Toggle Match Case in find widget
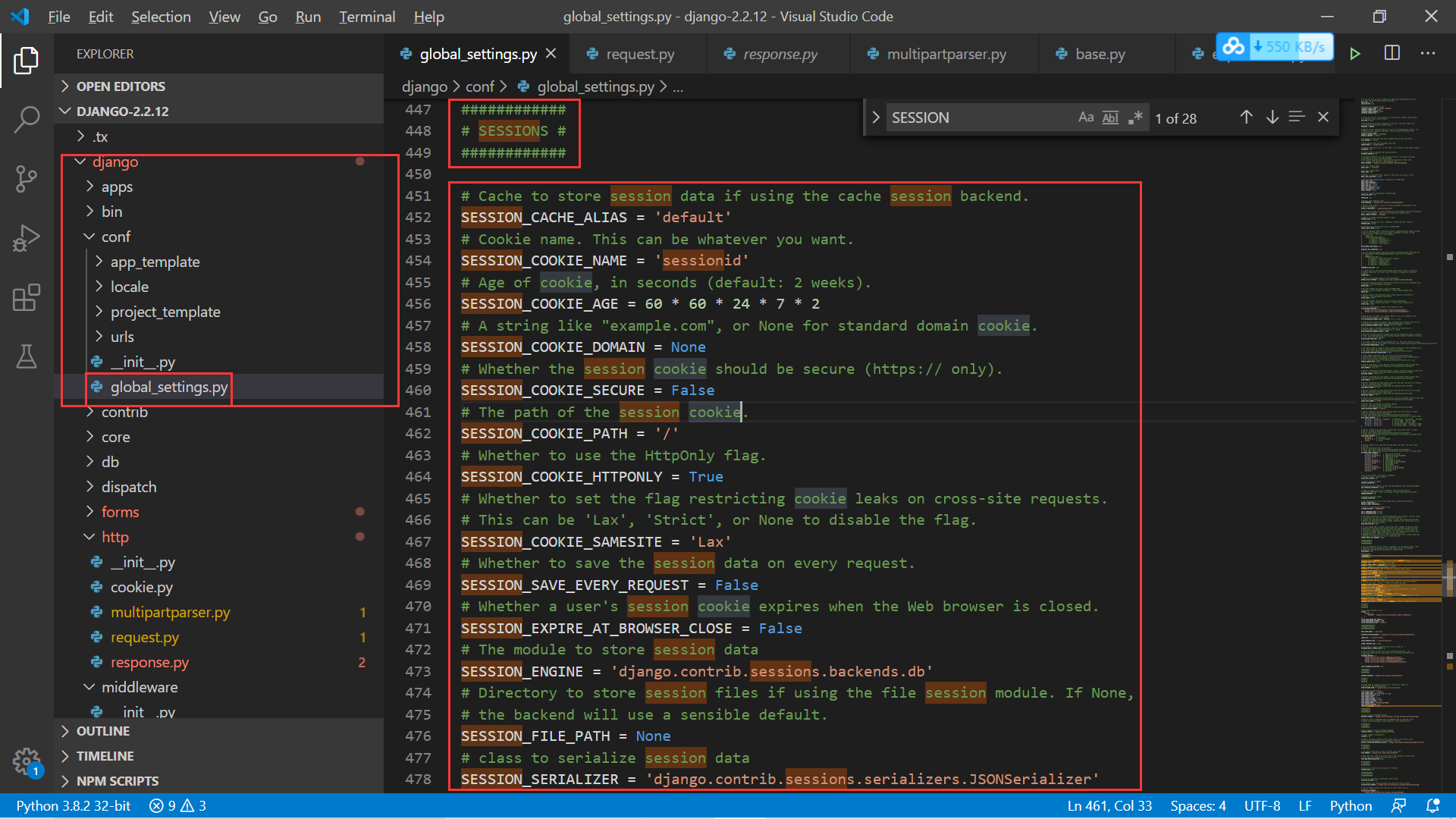 tap(1086, 117)
